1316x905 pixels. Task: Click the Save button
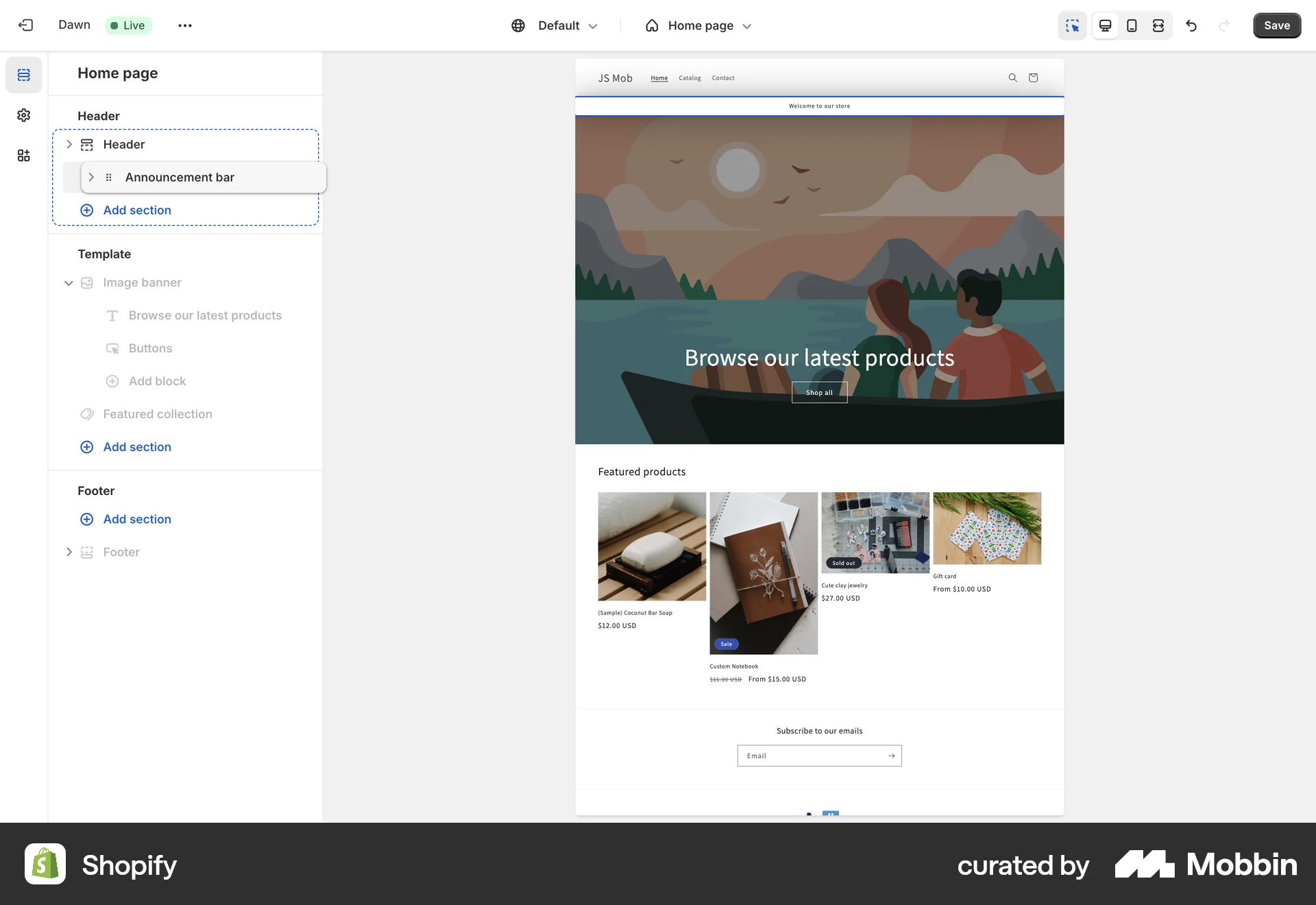[1276, 25]
